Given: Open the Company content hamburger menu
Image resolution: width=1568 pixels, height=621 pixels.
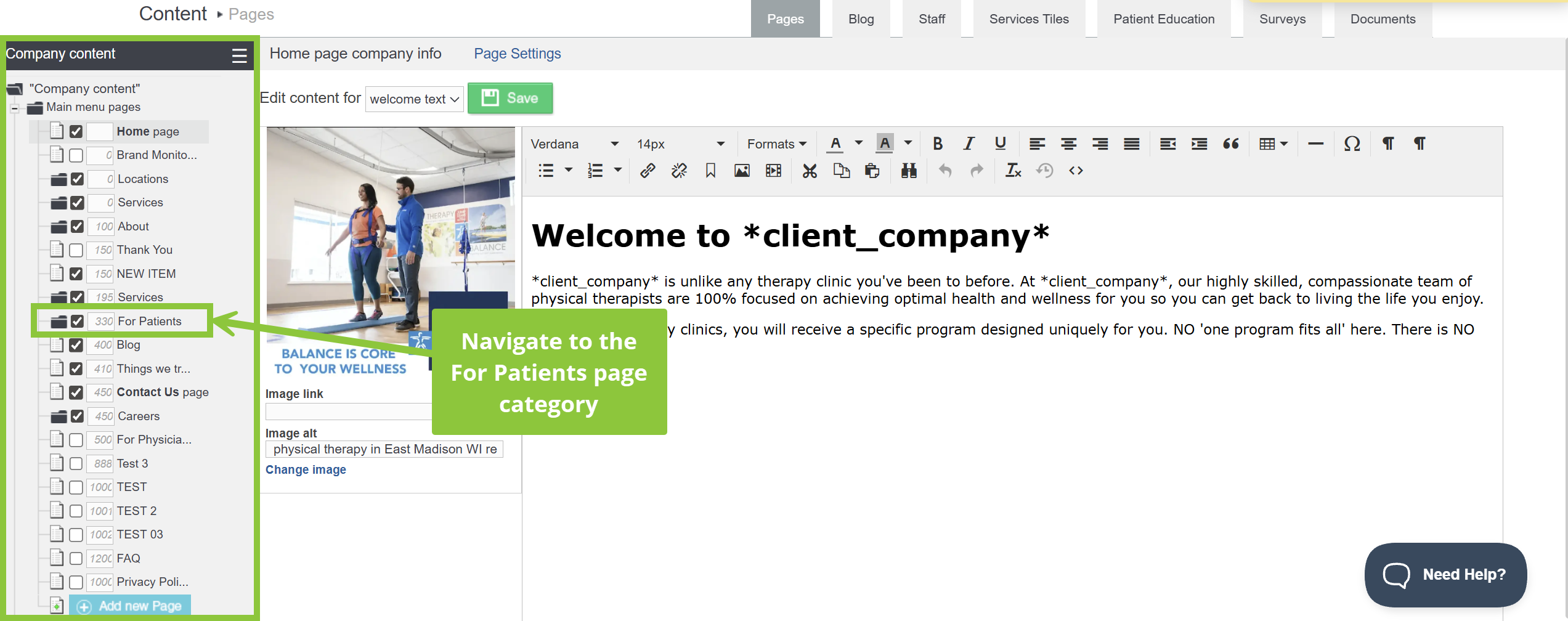Looking at the screenshot, I should (239, 55).
